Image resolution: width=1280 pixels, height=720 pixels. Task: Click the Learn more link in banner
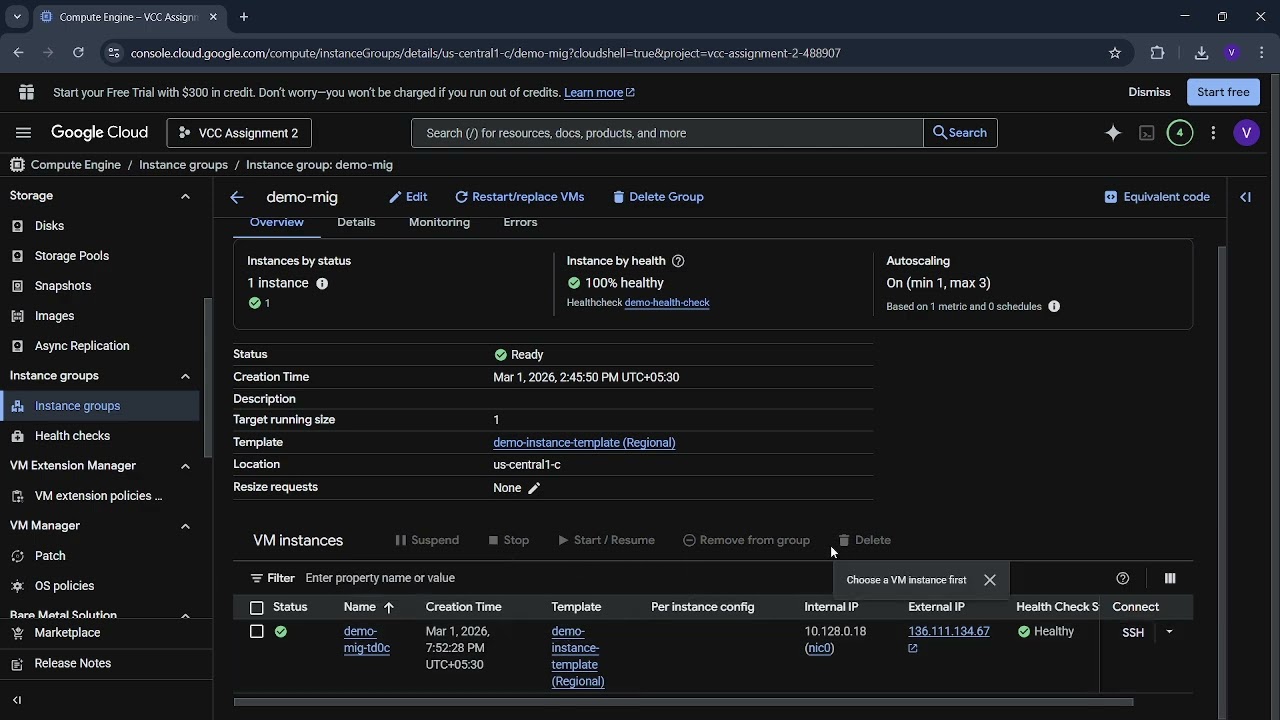coord(599,93)
